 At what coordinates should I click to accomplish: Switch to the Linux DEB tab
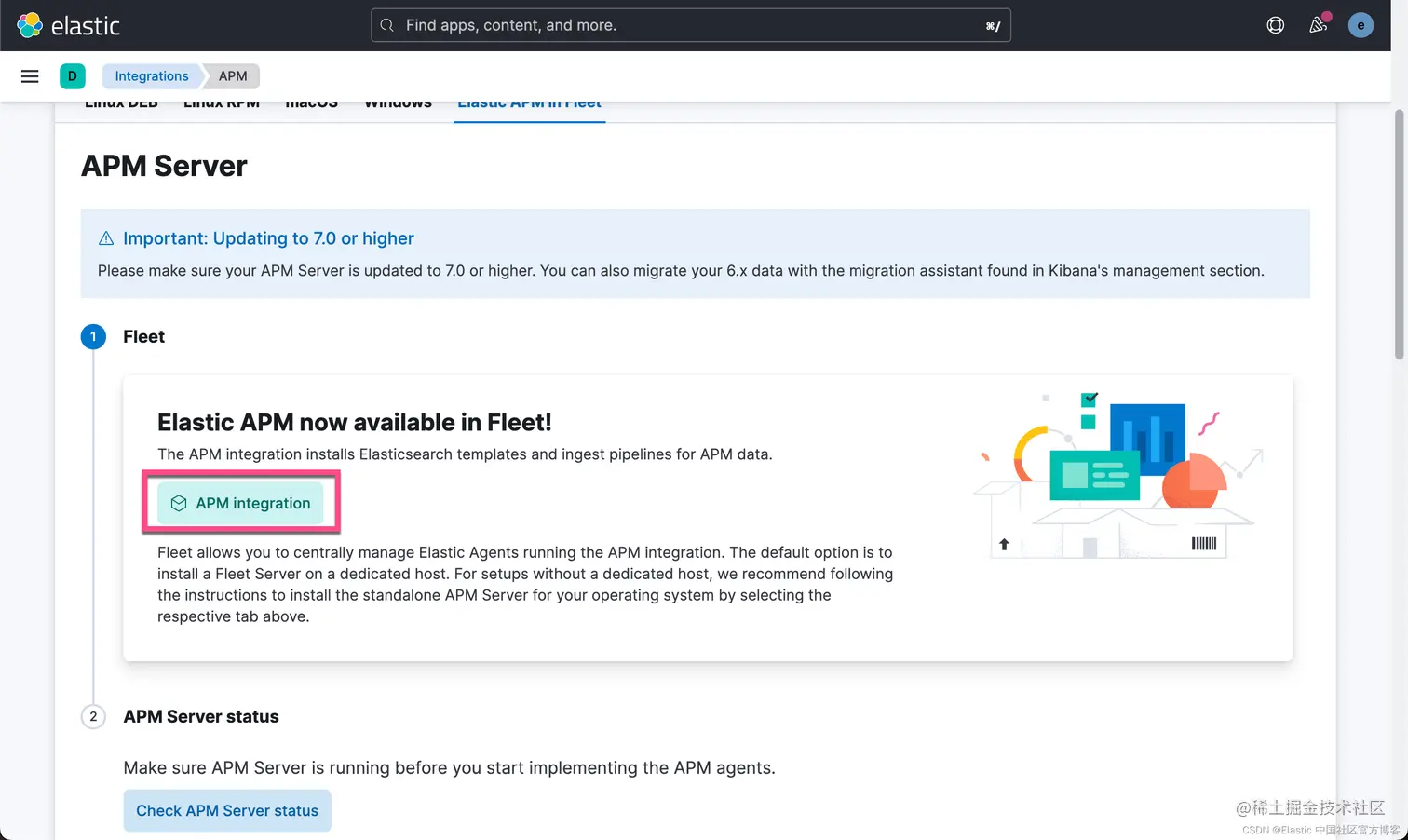(x=121, y=104)
